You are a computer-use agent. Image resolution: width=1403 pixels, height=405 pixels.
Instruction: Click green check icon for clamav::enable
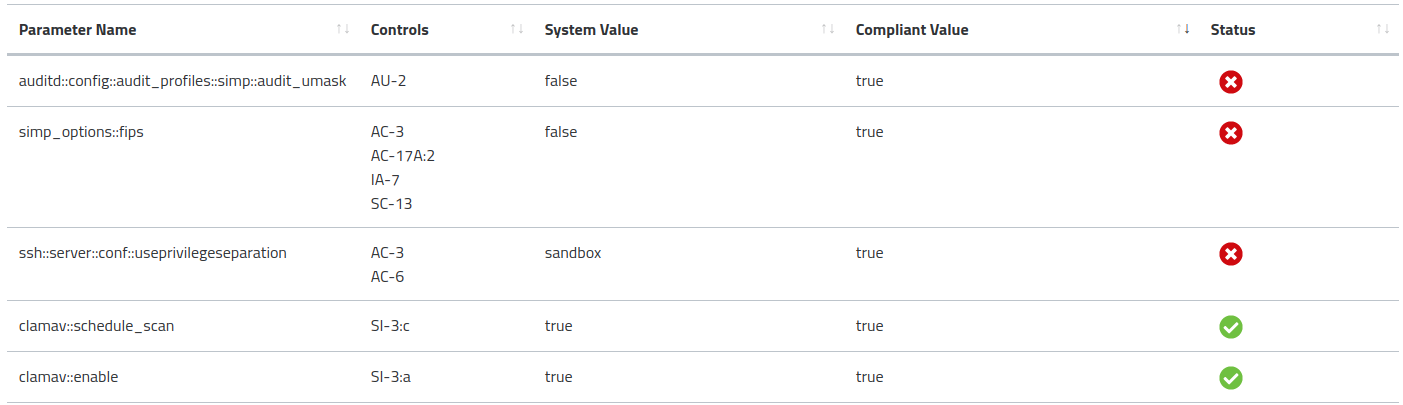(1230, 378)
